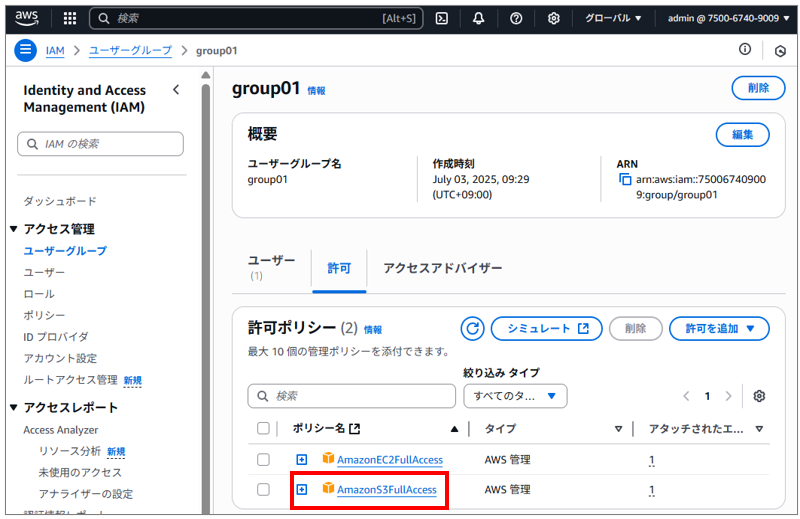Viewport: 800px width, 519px height.
Task: Open the 許可を追加 dropdown button
Action: coord(719,329)
